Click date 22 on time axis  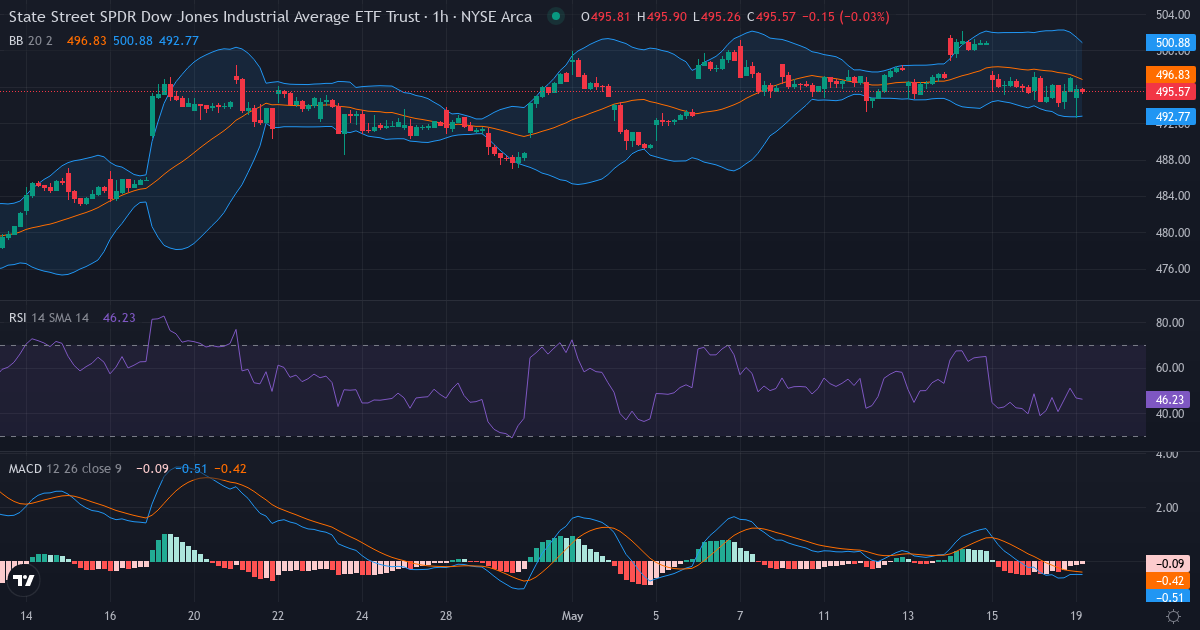pyautogui.click(x=278, y=616)
